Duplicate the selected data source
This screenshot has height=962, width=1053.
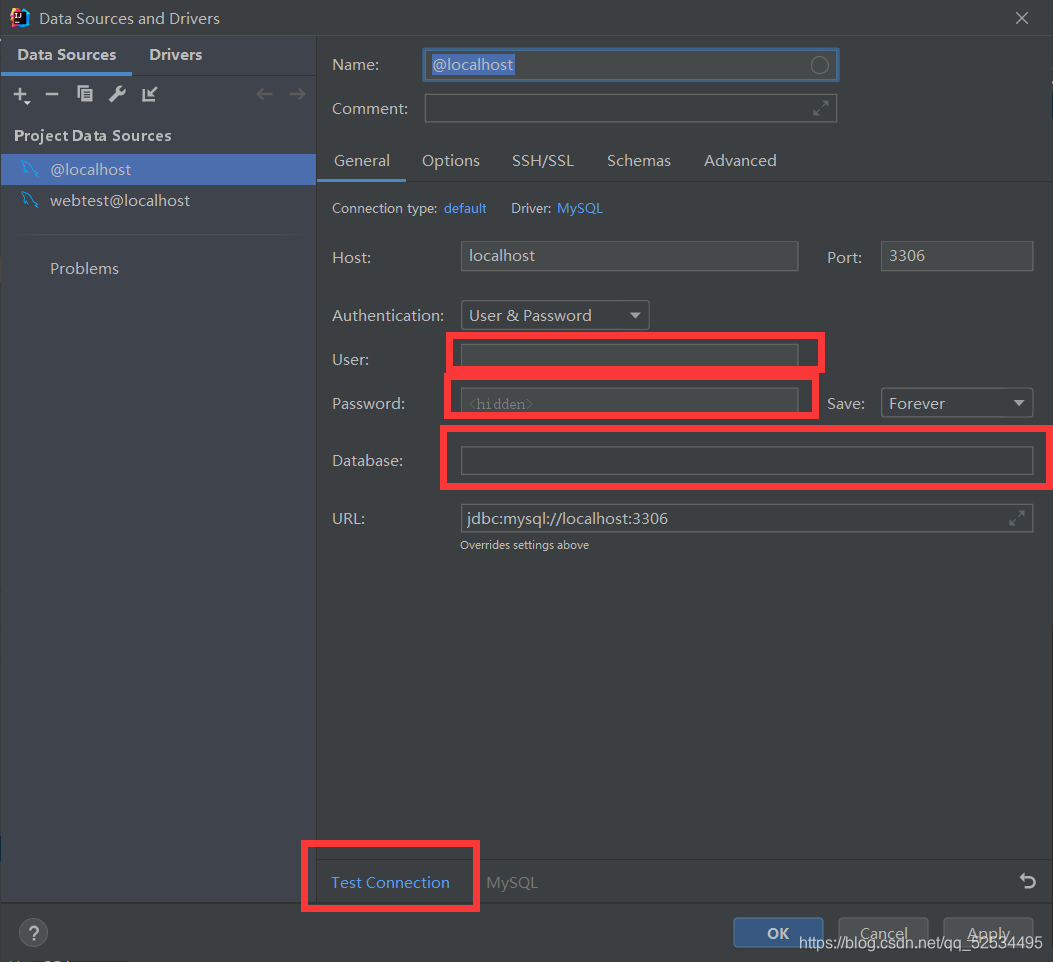pos(85,94)
